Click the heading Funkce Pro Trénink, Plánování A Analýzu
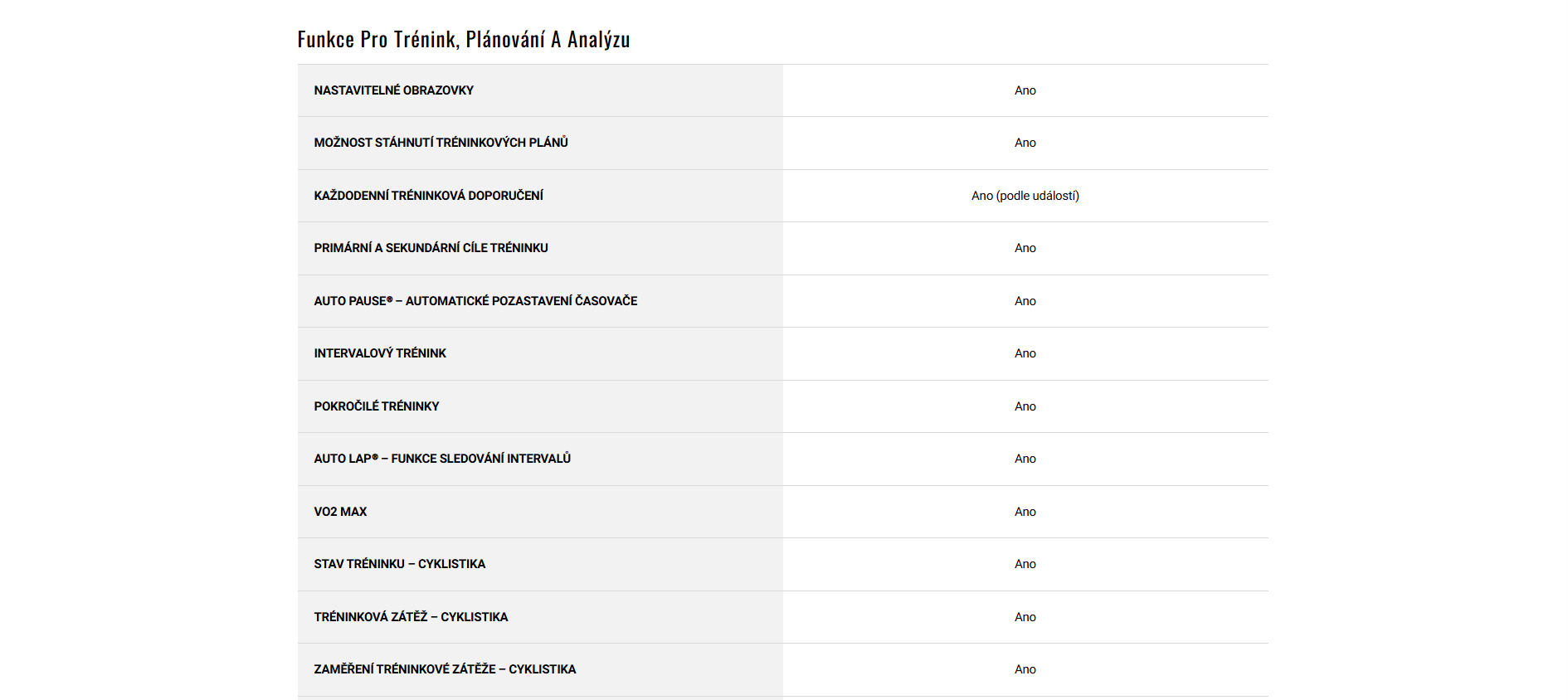 [464, 39]
